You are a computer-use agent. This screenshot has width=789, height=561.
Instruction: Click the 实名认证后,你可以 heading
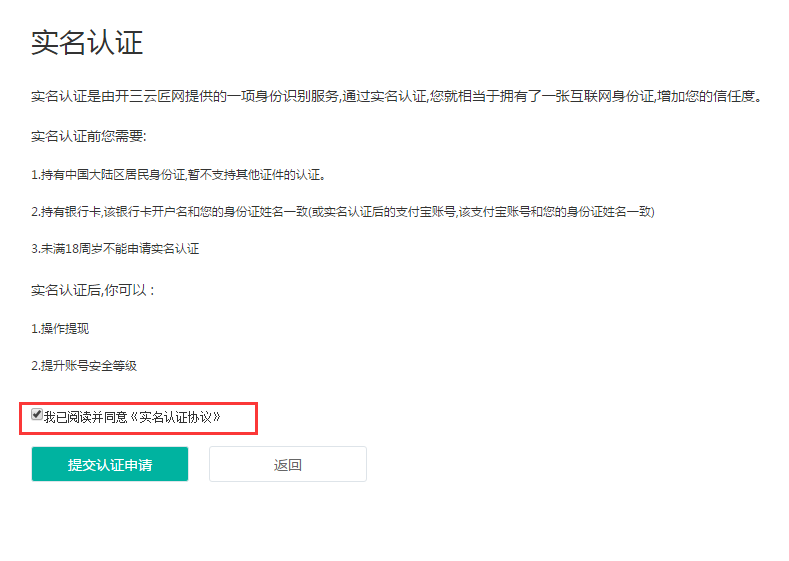pos(94,290)
